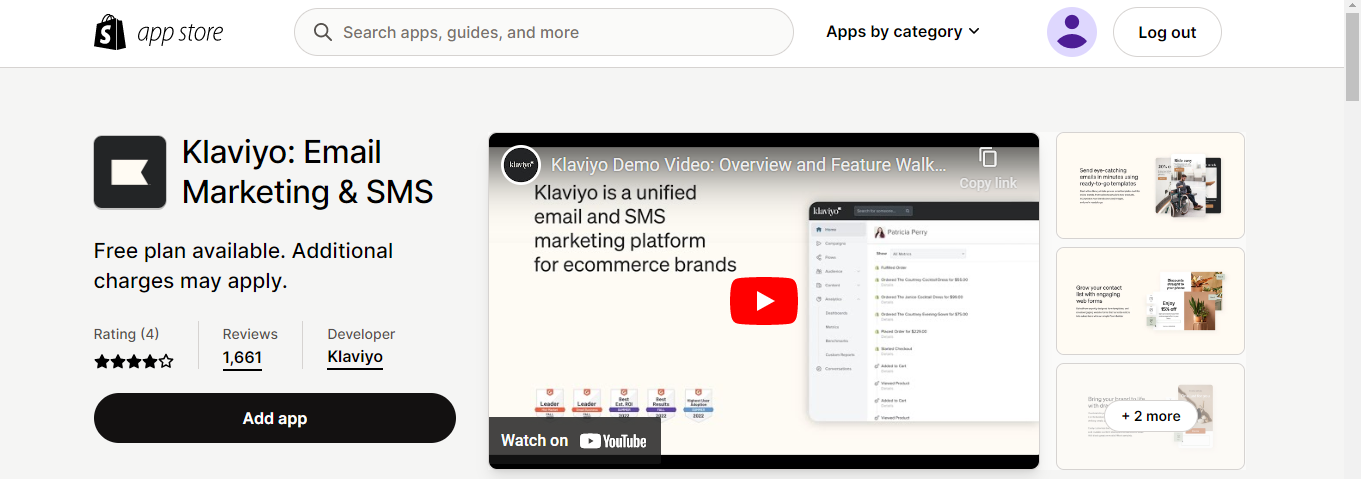This screenshot has width=1361, height=479.
Task: Click the Add app button
Action: [275, 418]
